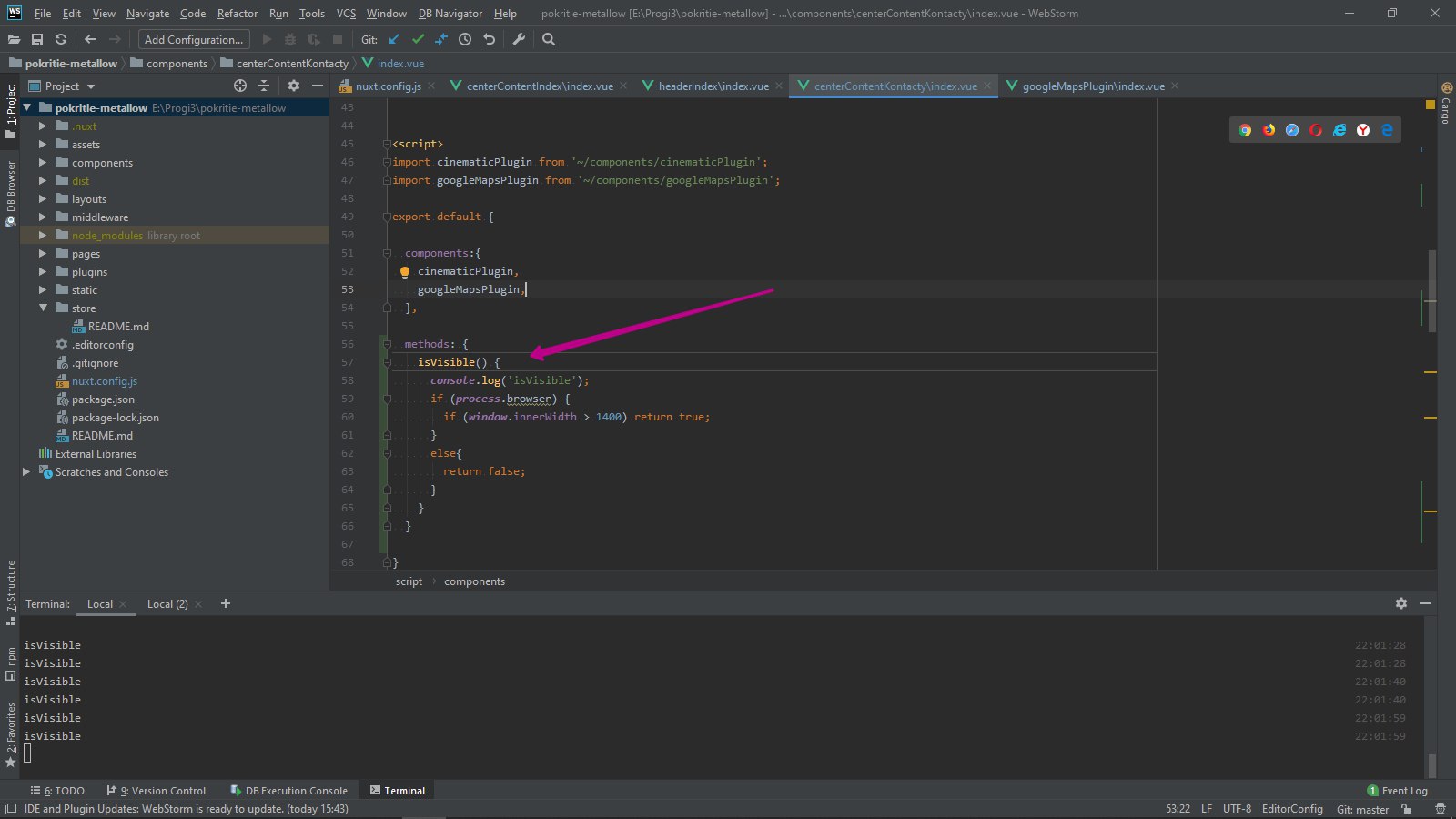Toggle the Event Log tool window
This screenshot has height=819, width=1456.
(x=1398, y=791)
